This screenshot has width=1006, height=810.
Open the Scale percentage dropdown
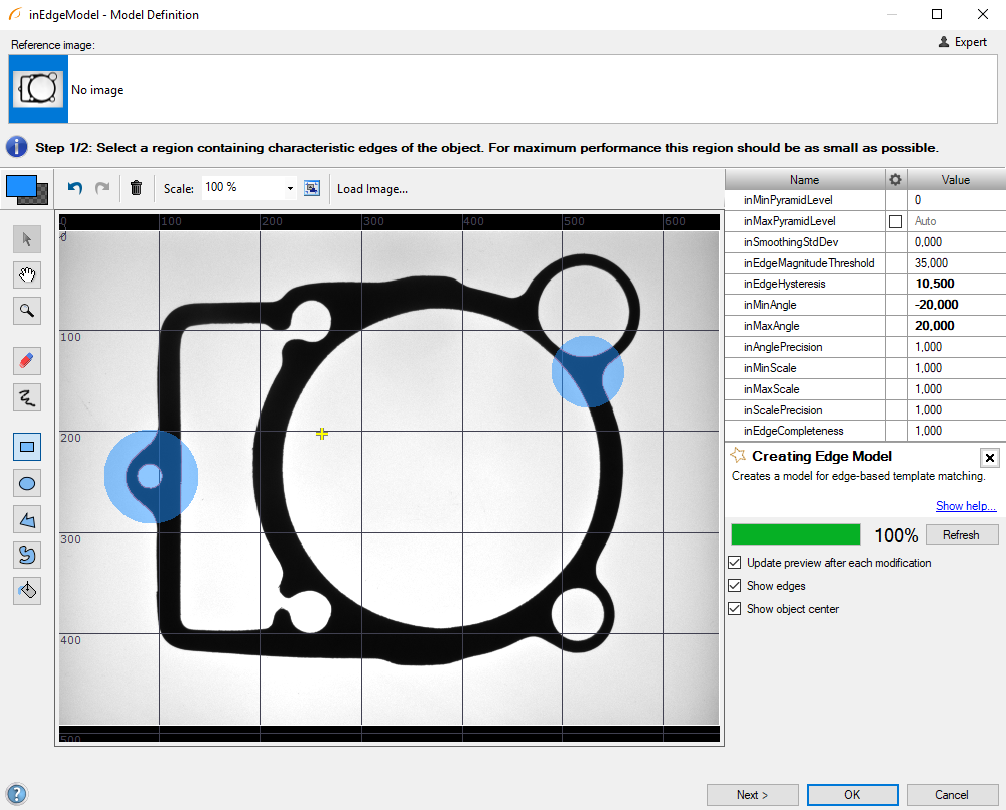point(290,188)
